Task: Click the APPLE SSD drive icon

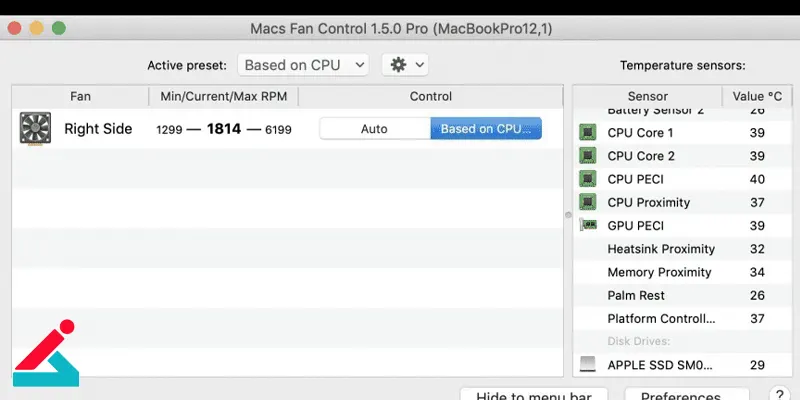Action: tap(588, 364)
